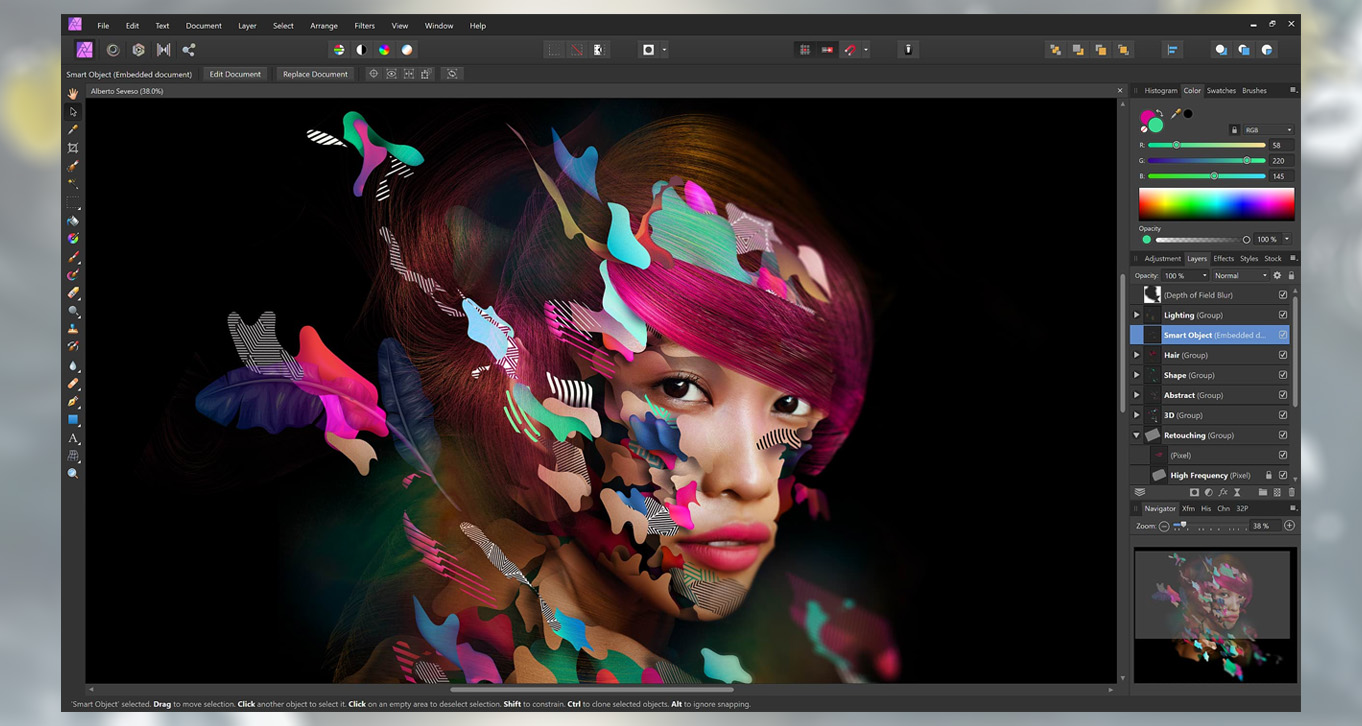This screenshot has width=1362, height=726.
Task: Toggle visibility of High Frequency layer
Action: tap(1283, 475)
